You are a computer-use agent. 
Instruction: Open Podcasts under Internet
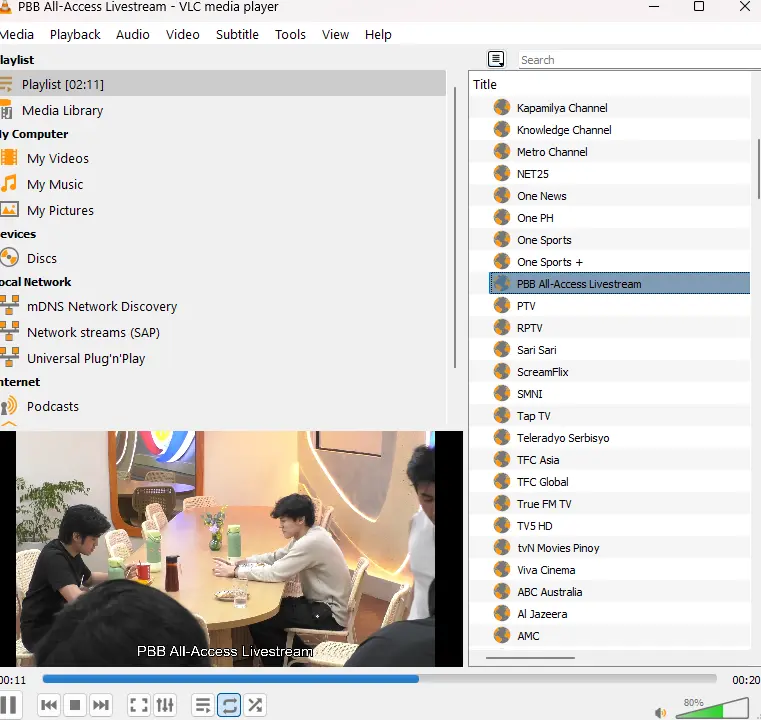[223, 406]
